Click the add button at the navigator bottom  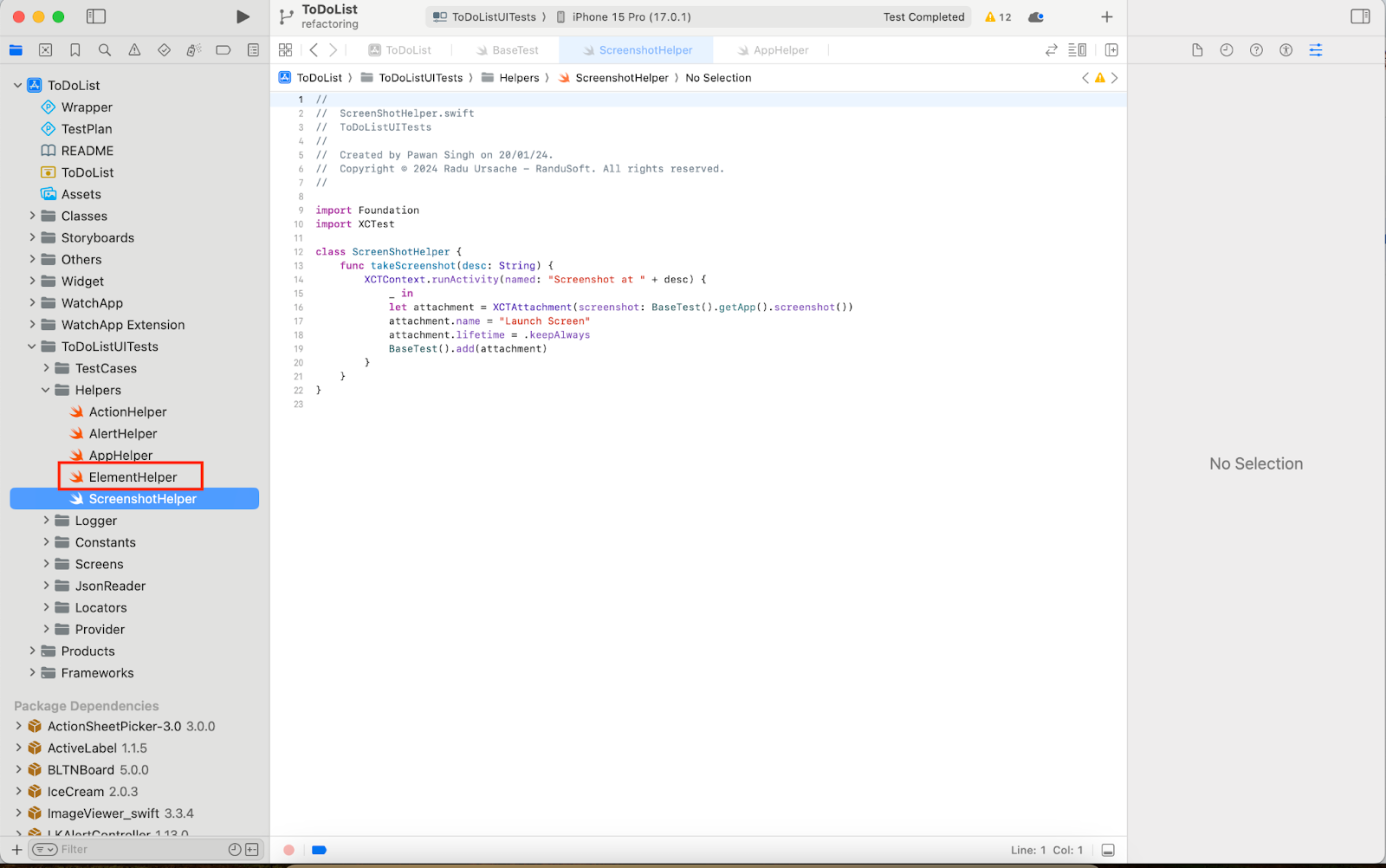pyautogui.click(x=16, y=850)
